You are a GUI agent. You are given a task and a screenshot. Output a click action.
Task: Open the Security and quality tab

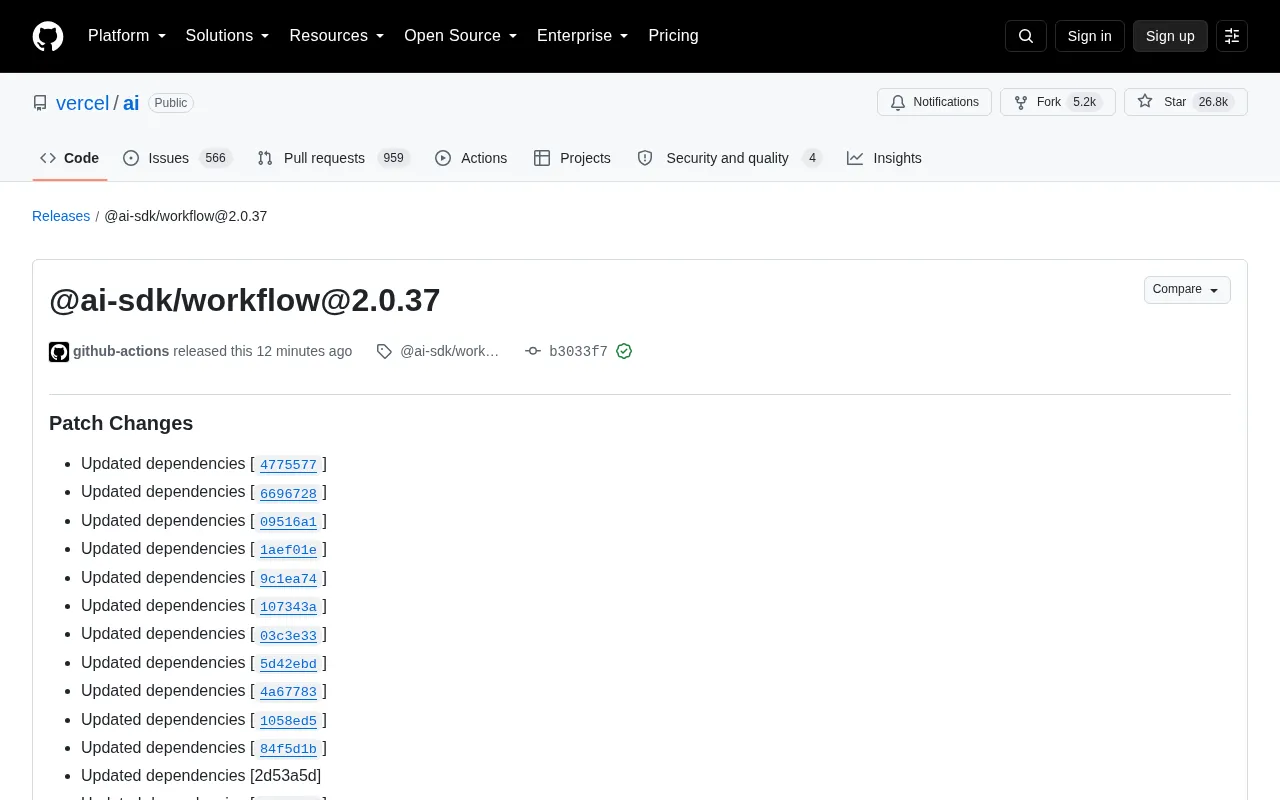(x=729, y=158)
